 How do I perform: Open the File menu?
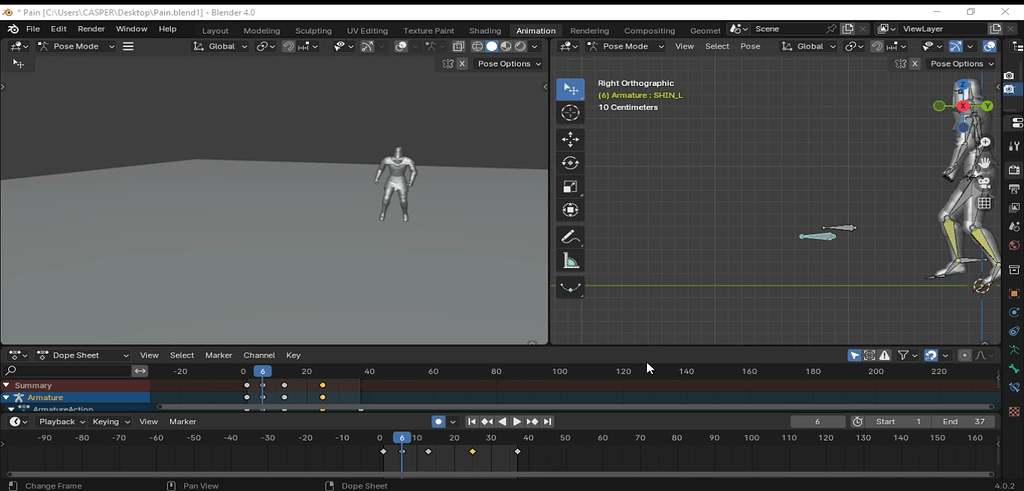[x=33, y=29]
